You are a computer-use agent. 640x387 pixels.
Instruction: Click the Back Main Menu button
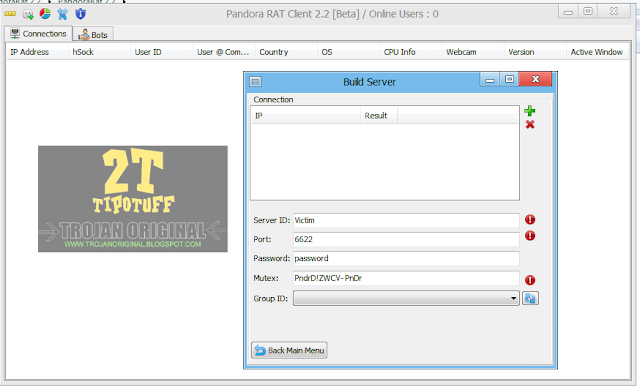pos(289,350)
